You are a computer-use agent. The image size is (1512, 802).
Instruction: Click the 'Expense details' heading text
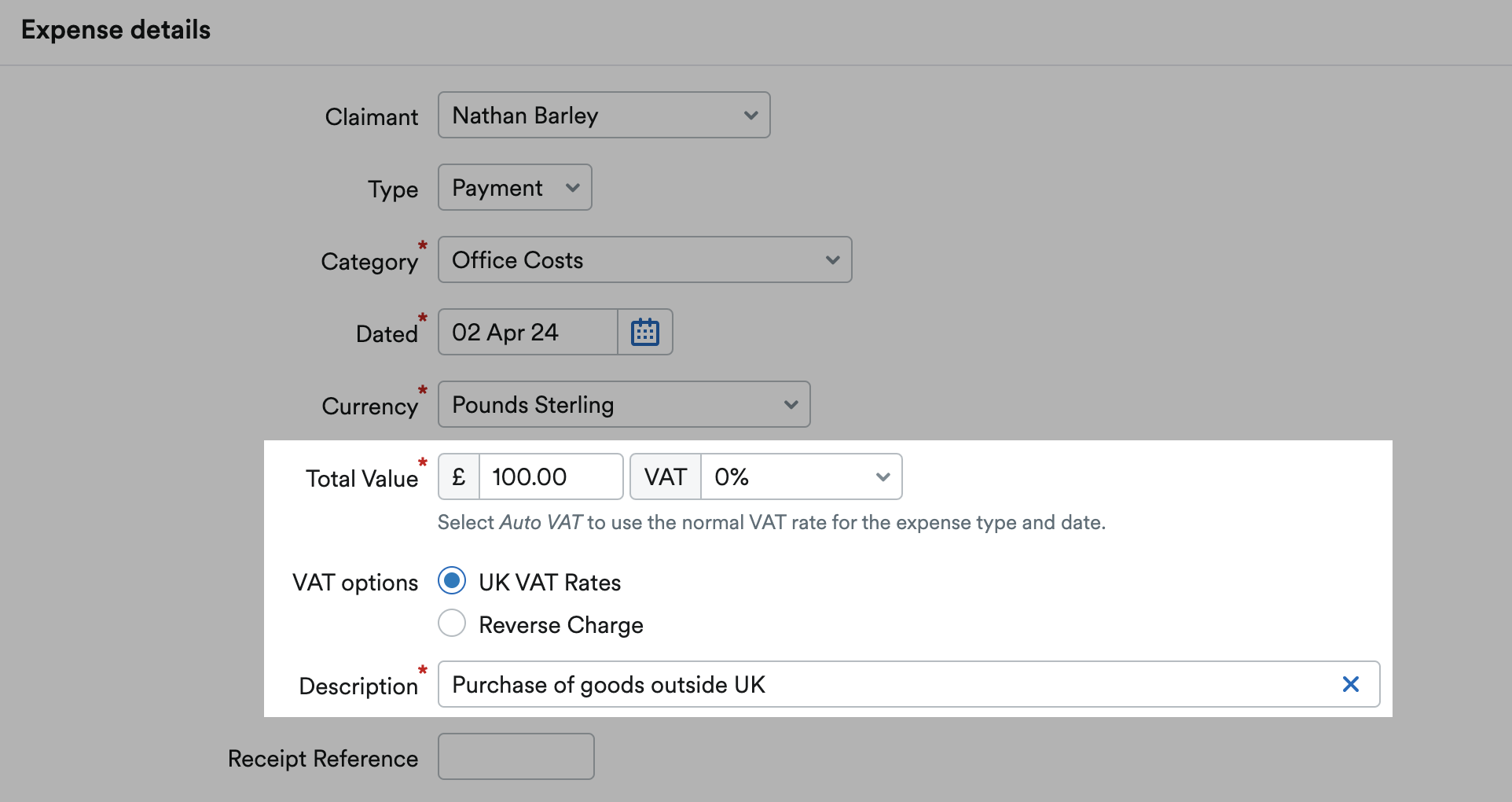click(116, 30)
